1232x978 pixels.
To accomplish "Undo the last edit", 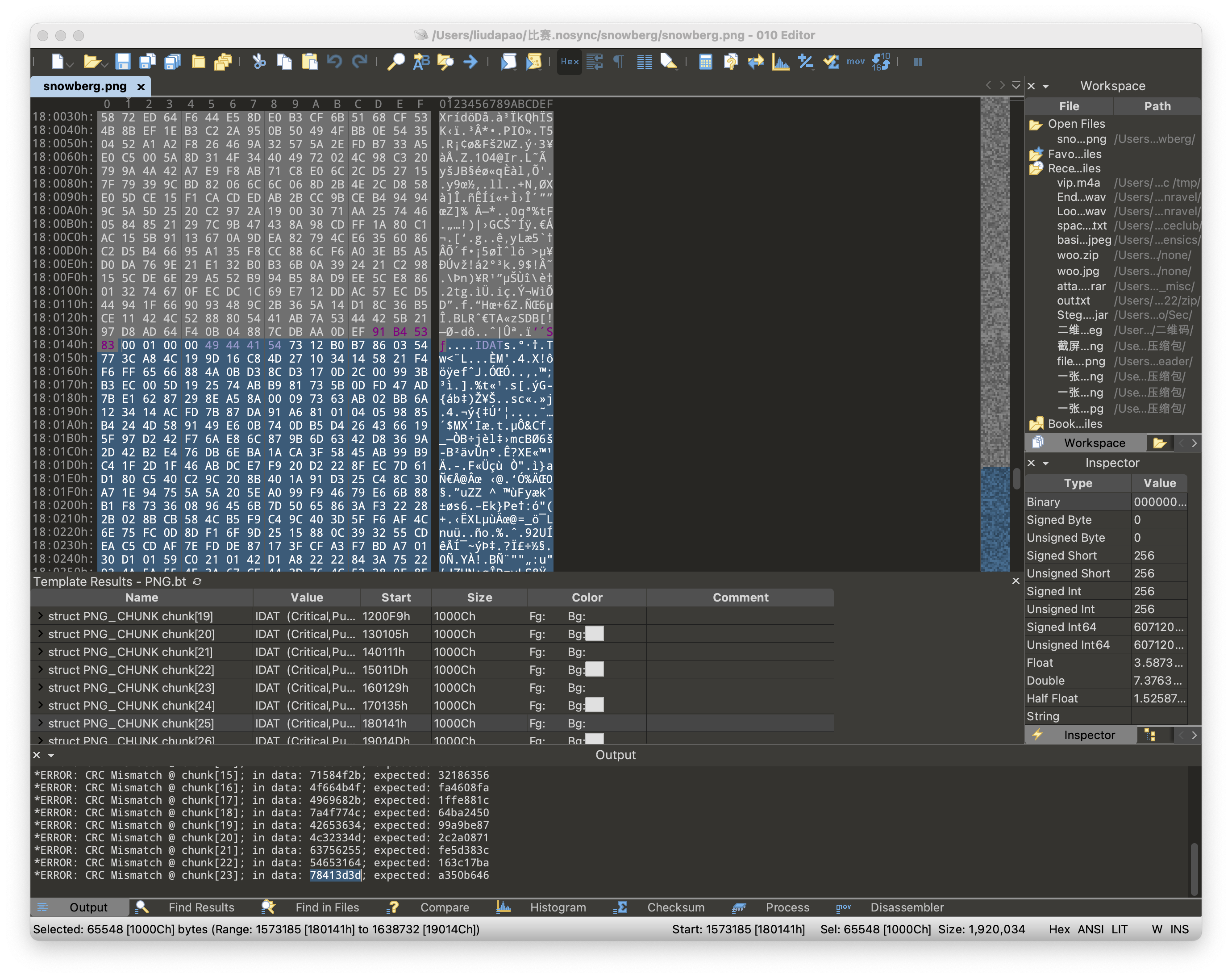I will point(334,61).
